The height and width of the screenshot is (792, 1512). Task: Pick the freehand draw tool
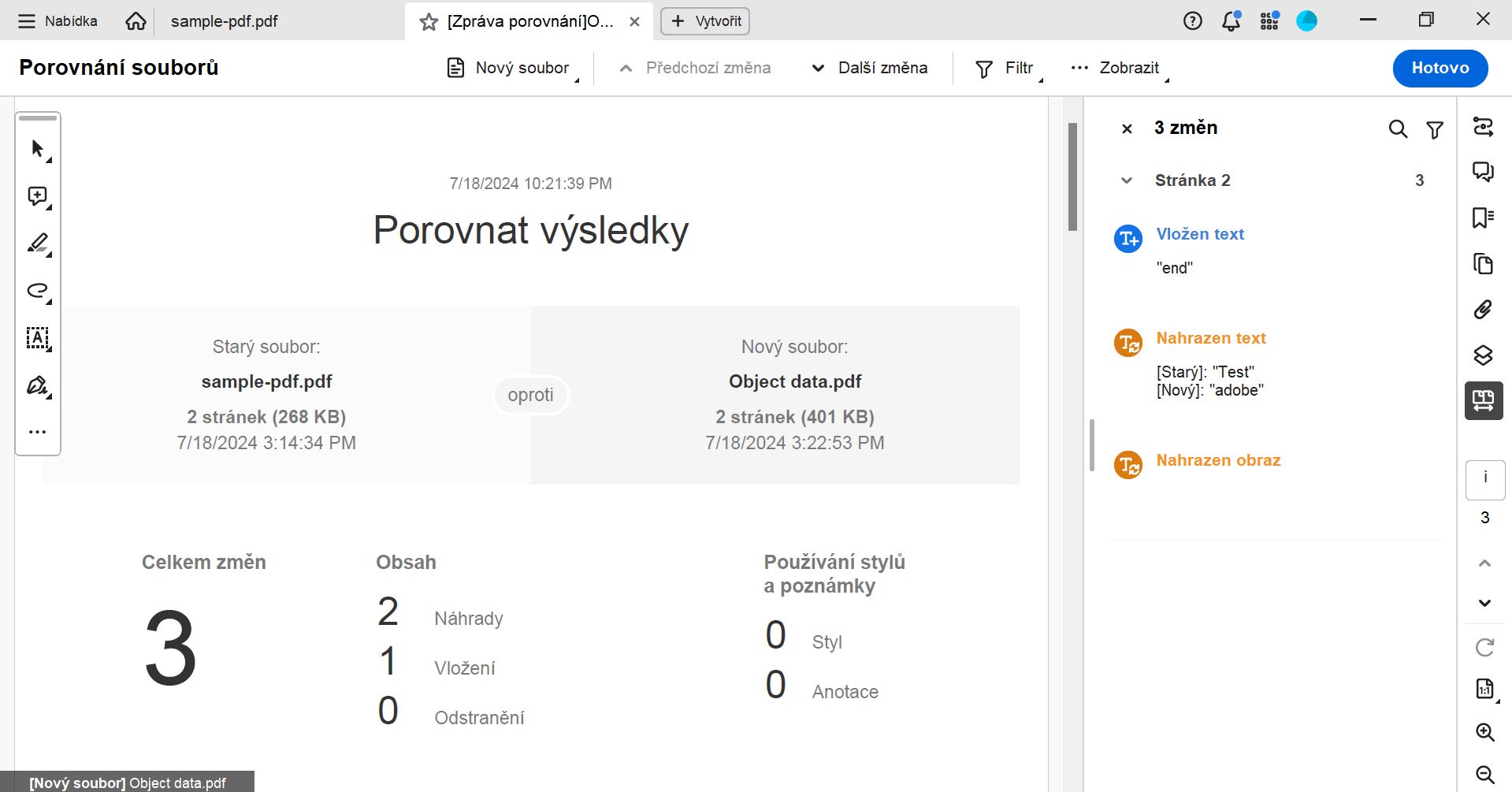(x=37, y=291)
